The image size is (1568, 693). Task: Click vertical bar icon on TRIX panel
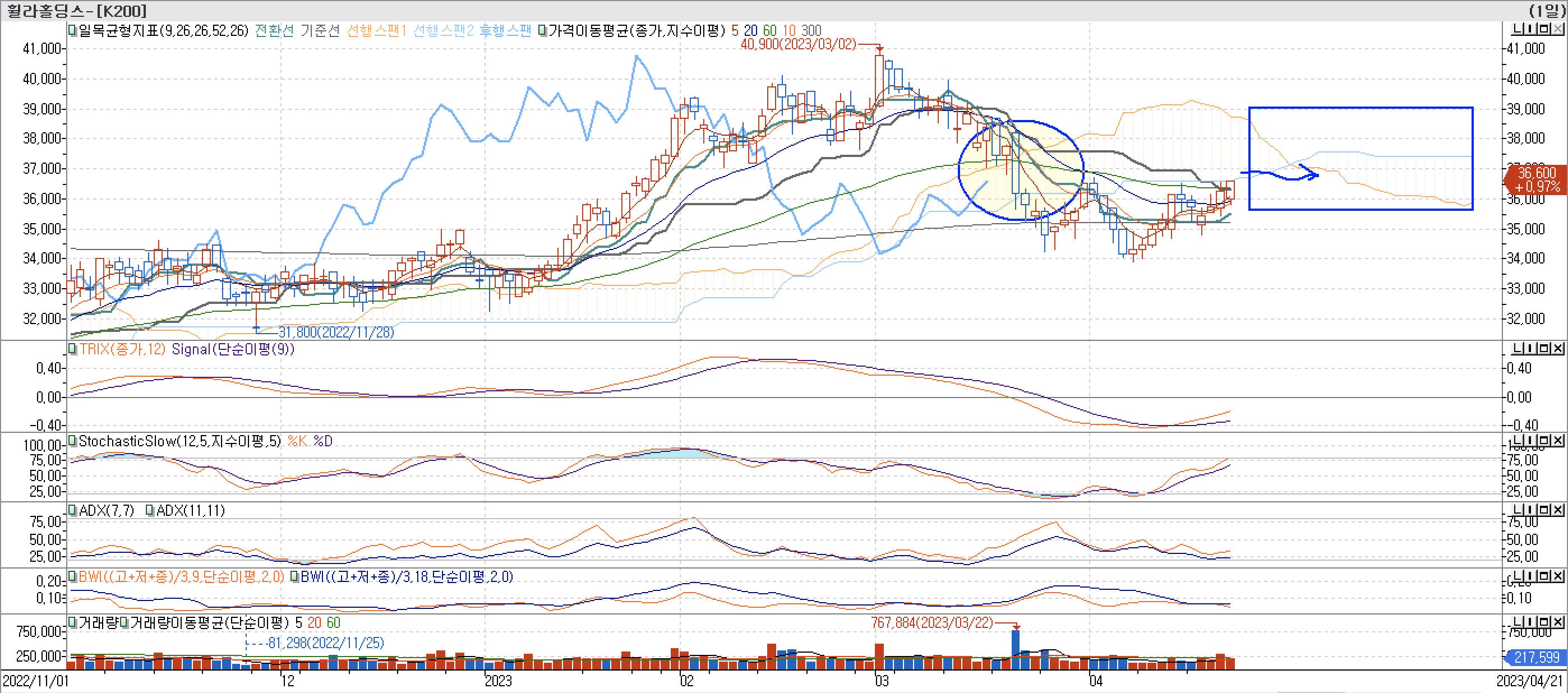pyautogui.click(x=1531, y=348)
